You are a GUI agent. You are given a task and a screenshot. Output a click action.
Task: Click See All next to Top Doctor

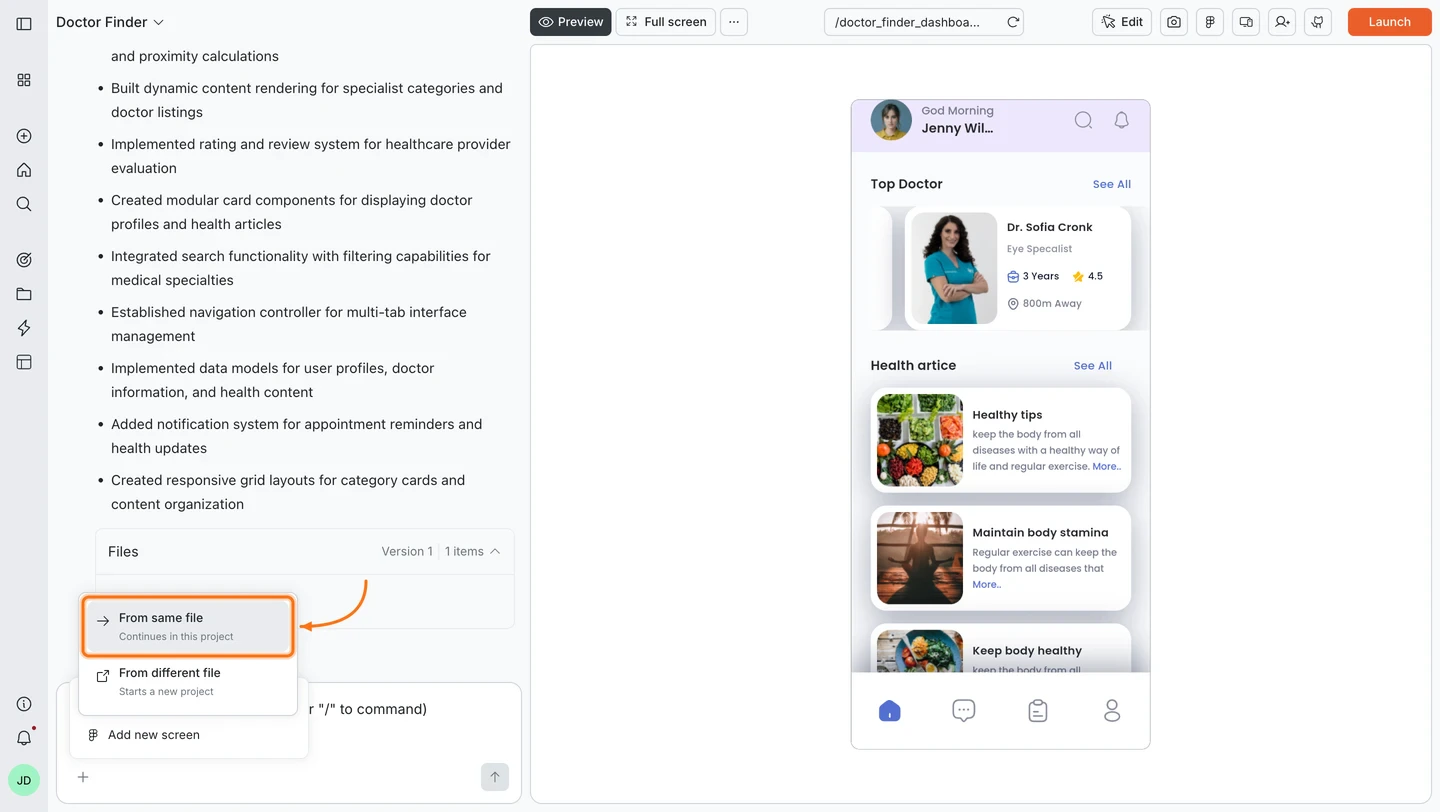[x=1111, y=184]
